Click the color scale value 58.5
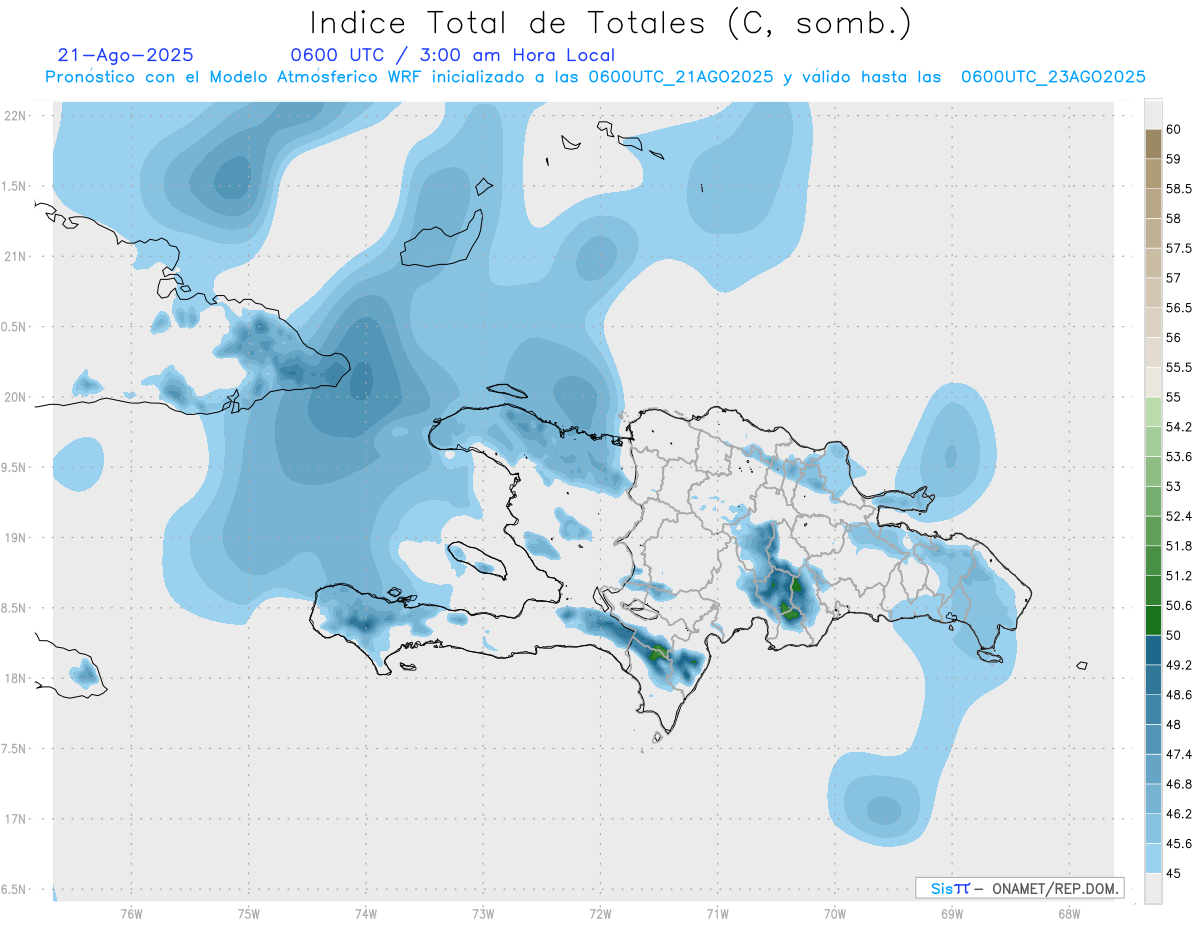This screenshot has height=927, width=1200. (1178, 188)
